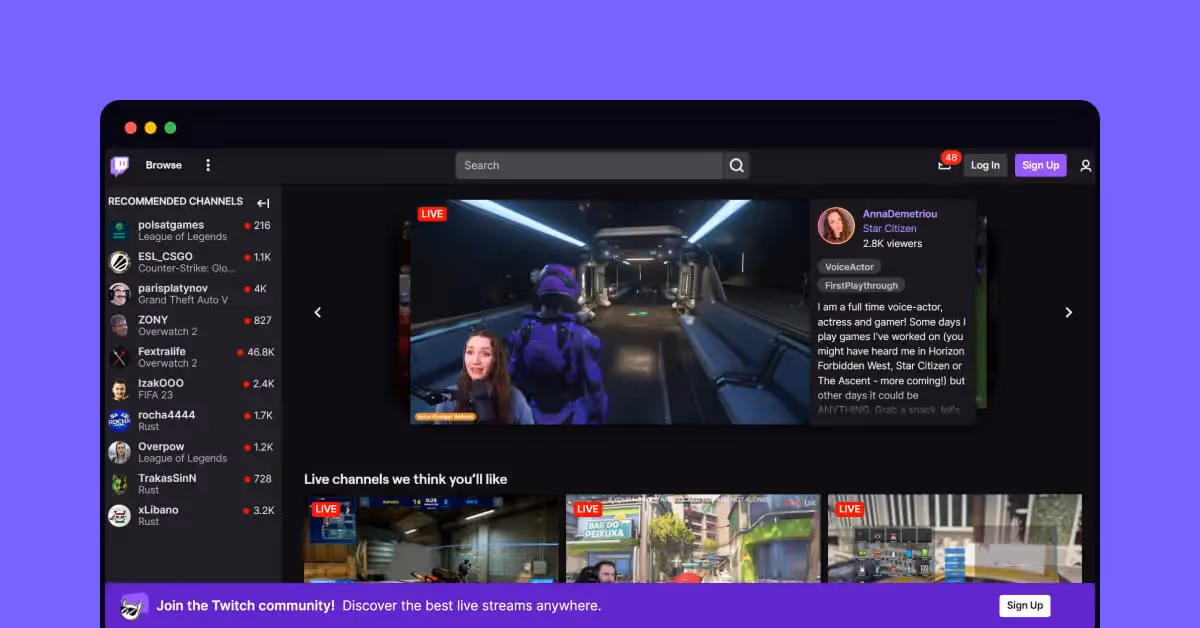Click the search magnifying glass icon
This screenshot has height=628, width=1200.
pyautogui.click(x=736, y=165)
